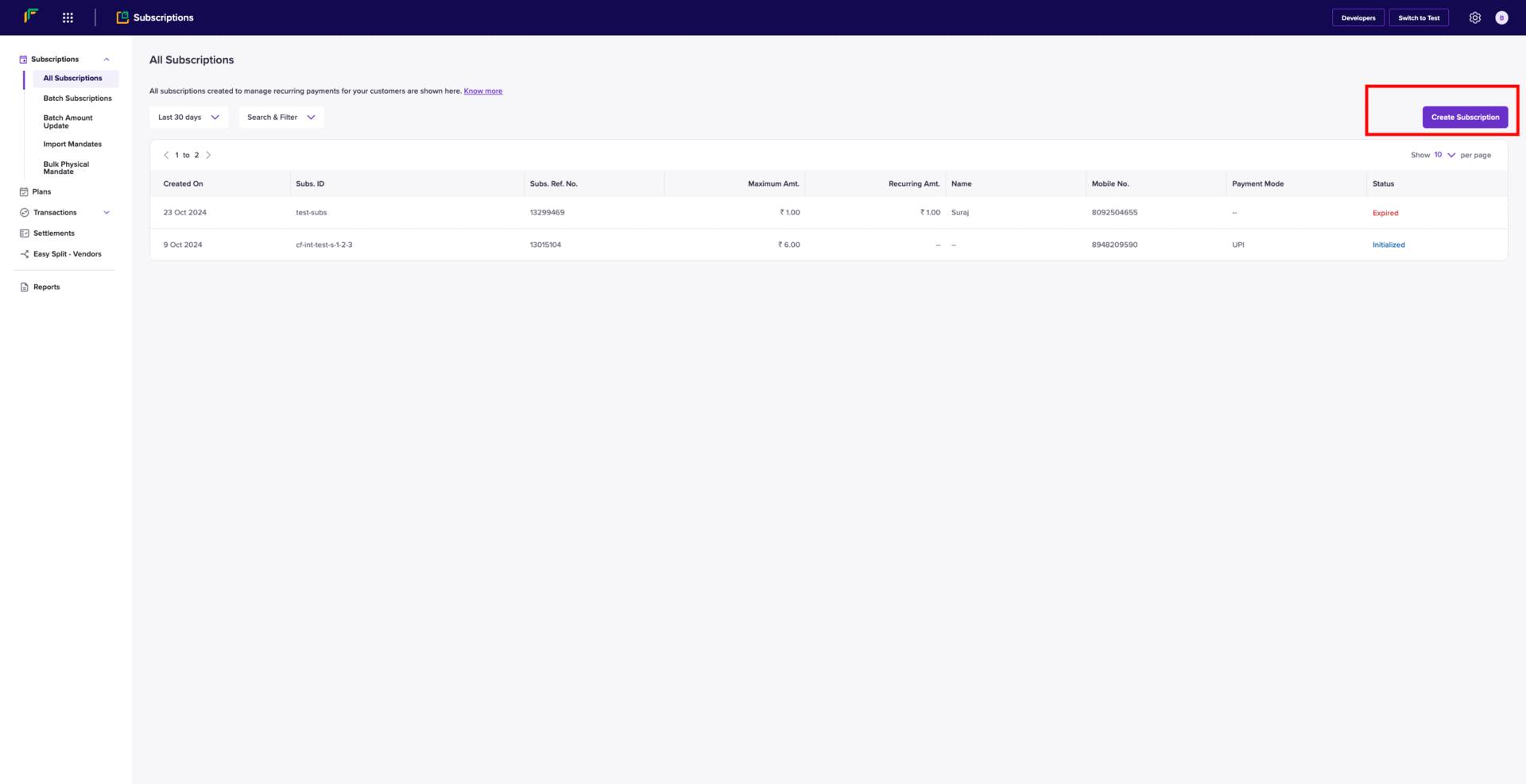
Task: Click the Reports sidebar label
Action: click(46, 287)
